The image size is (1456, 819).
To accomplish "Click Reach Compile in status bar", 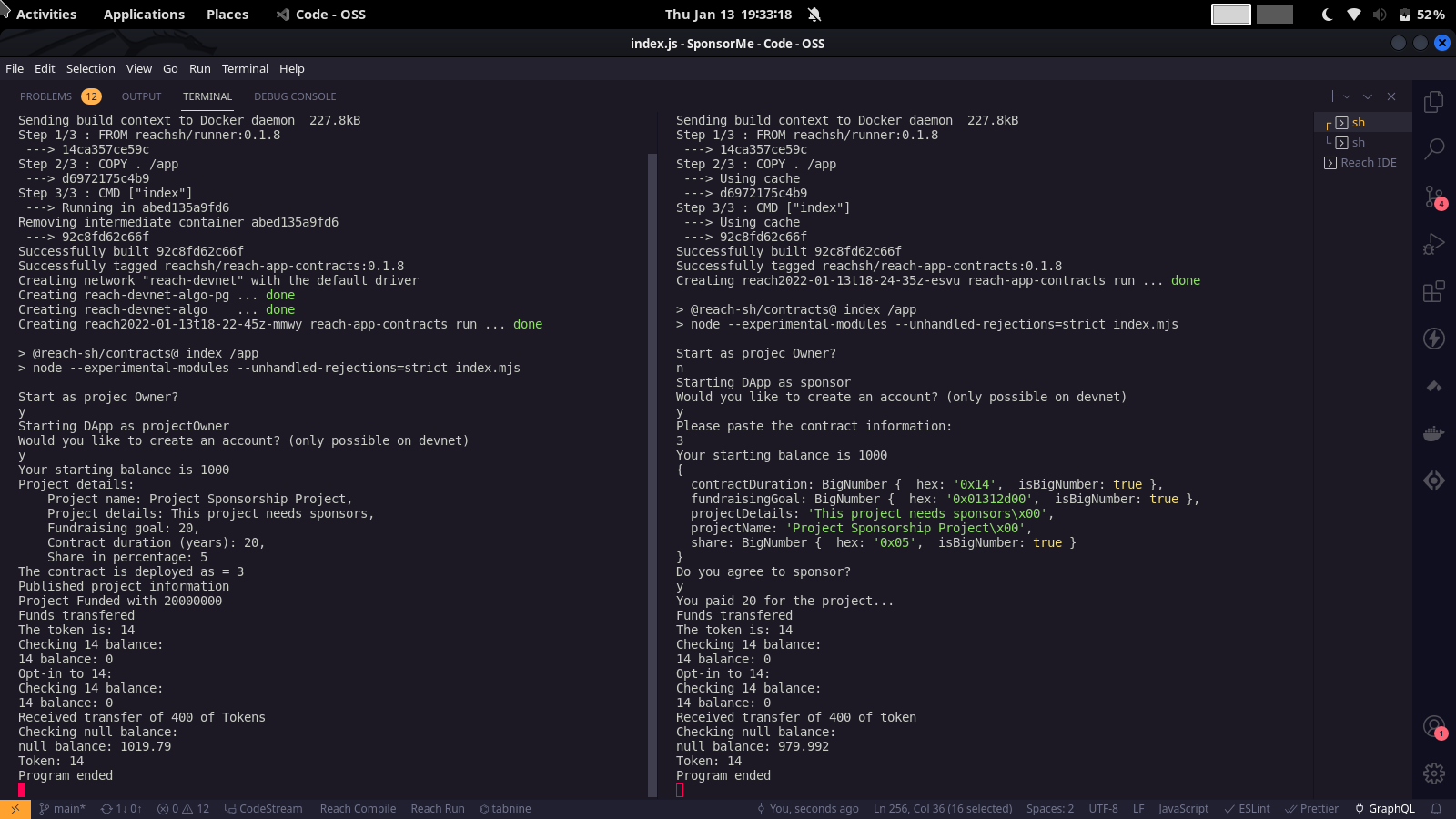I will [x=358, y=809].
